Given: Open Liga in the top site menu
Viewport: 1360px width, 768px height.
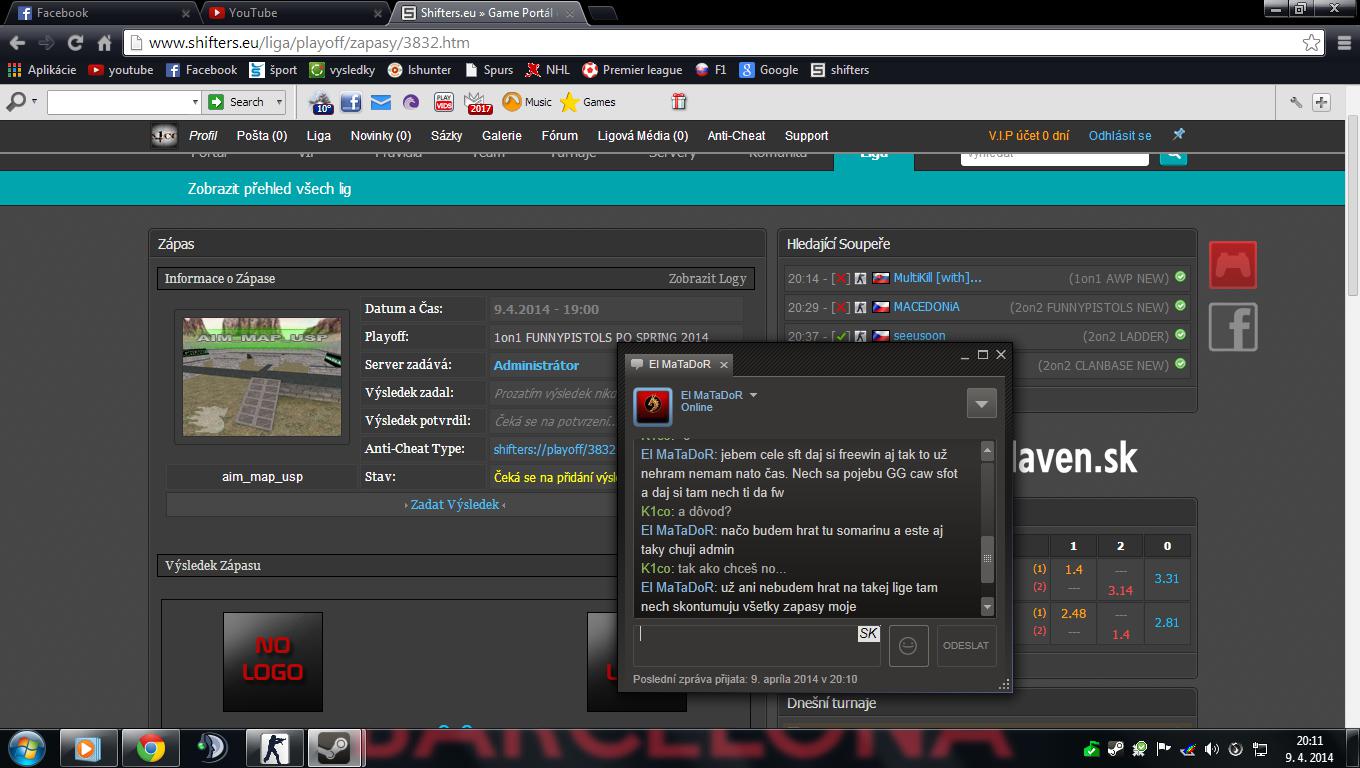Looking at the screenshot, I should (x=318, y=135).
